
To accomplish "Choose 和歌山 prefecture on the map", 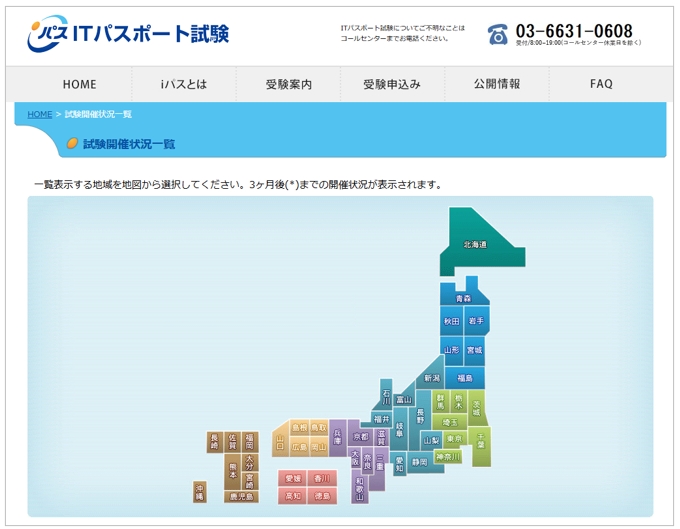I will (360, 489).
